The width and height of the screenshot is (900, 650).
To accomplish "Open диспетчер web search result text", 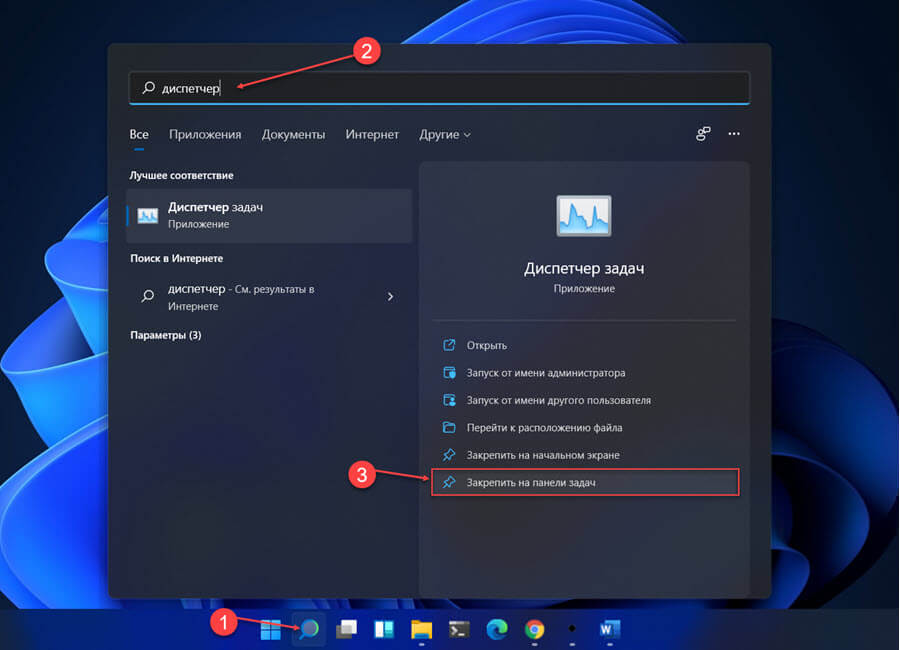I will pos(241,297).
